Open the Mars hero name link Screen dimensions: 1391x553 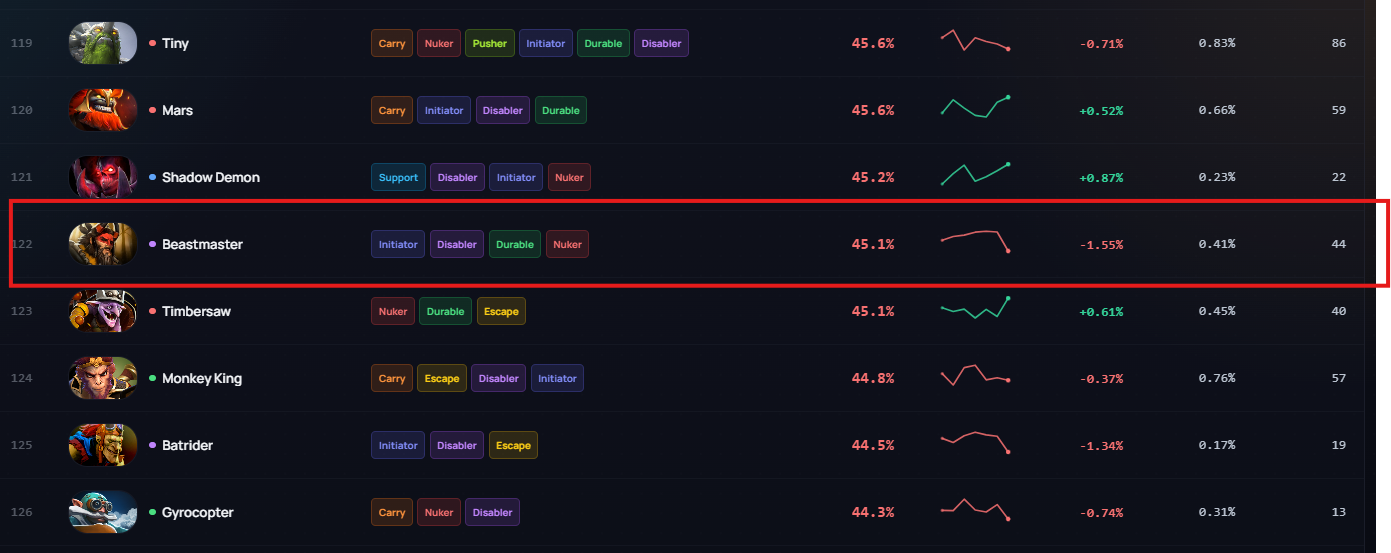point(177,110)
